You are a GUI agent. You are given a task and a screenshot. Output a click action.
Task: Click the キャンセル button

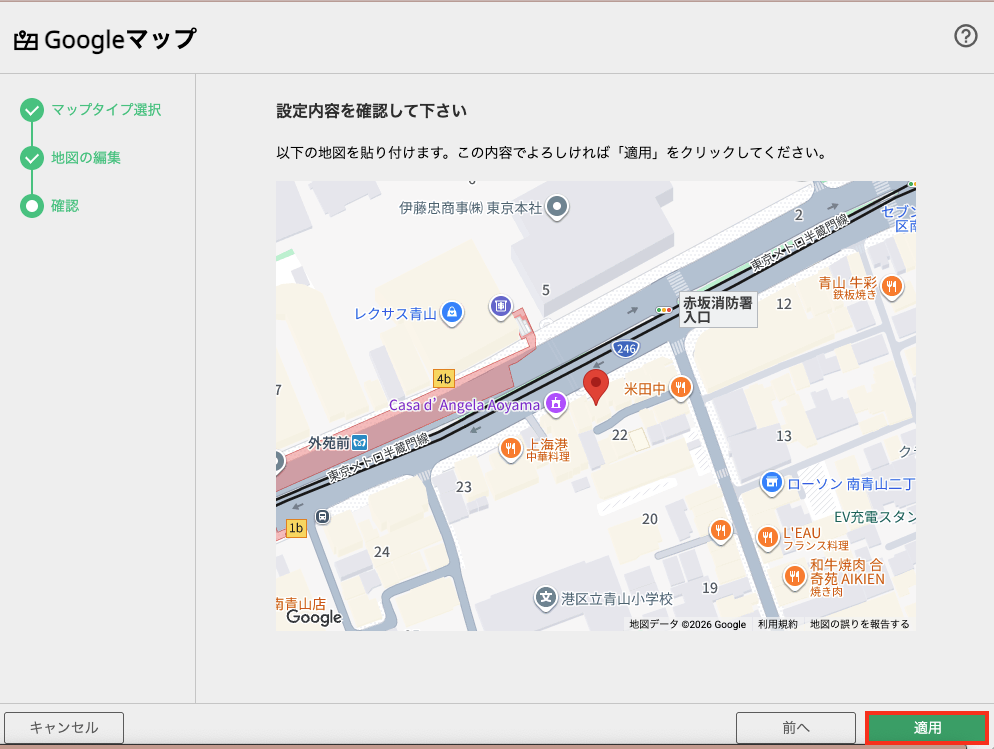pyautogui.click(x=64, y=727)
